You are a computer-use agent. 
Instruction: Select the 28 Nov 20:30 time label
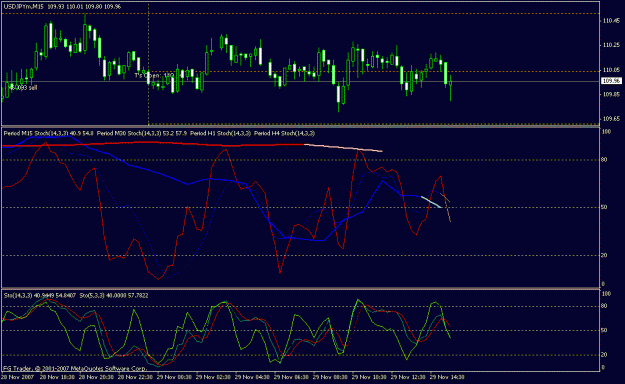pyautogui.click(x=96, y=377)
